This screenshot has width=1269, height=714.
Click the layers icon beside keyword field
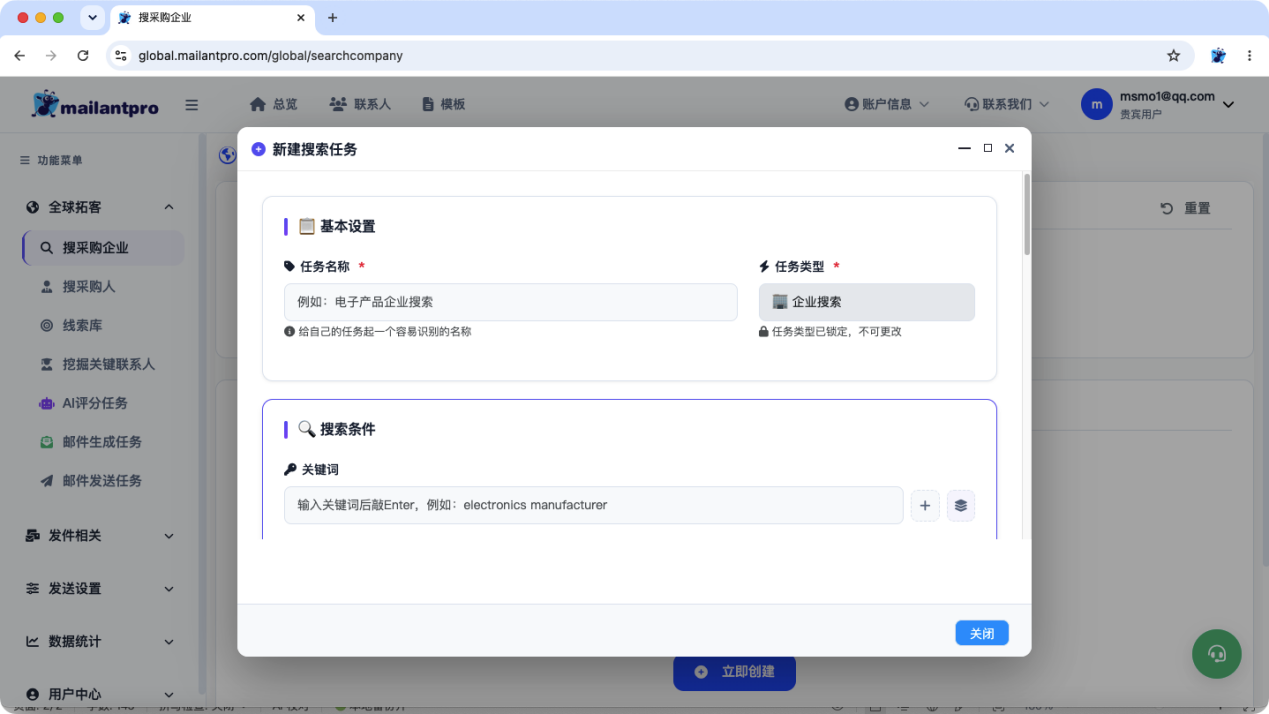pyautogui.click(x=961, y=506)
